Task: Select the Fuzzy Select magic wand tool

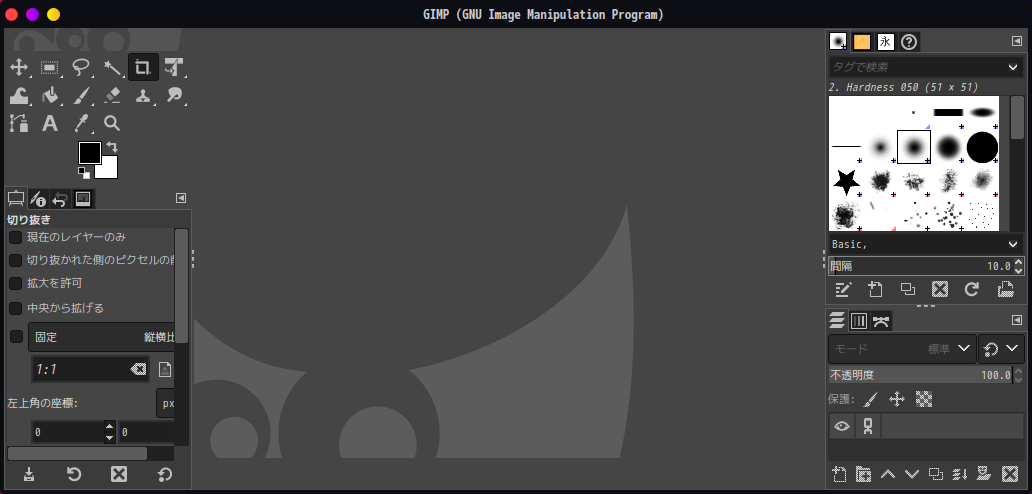Action: pyautogui.click(x=112, y=67)
